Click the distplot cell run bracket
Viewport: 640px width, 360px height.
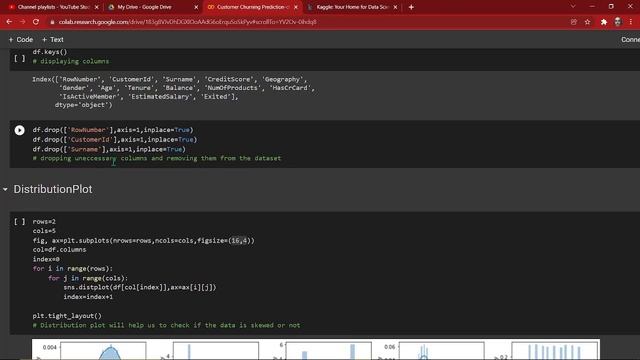19,222
